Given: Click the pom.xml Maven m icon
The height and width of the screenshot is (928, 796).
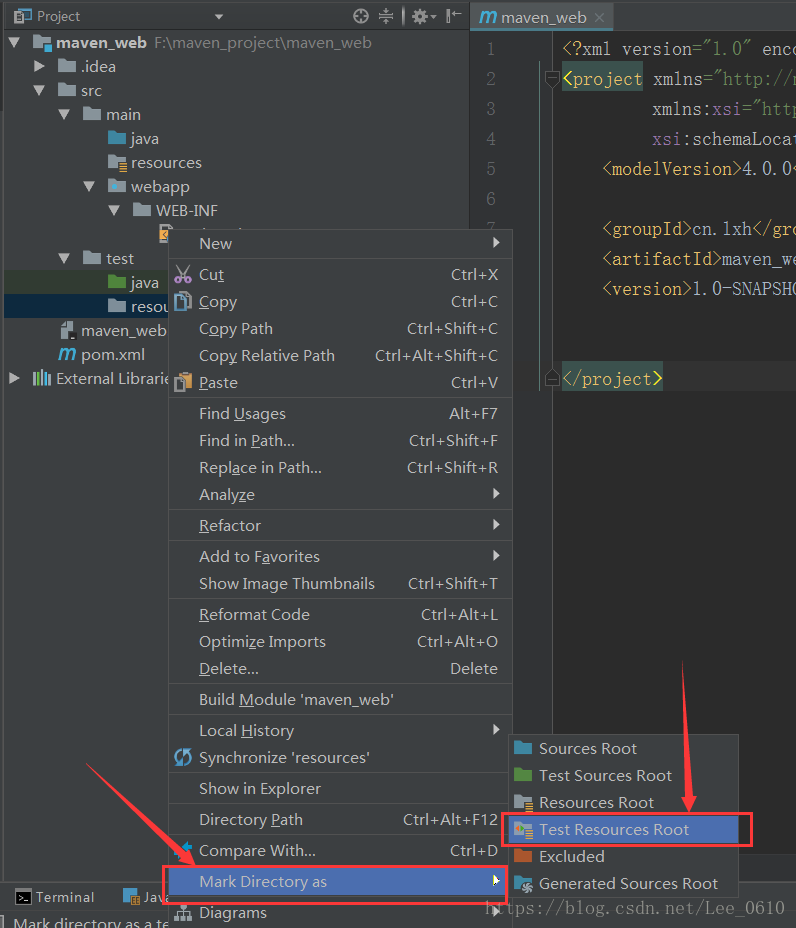Looking at the screenshot, I should 67,354.
